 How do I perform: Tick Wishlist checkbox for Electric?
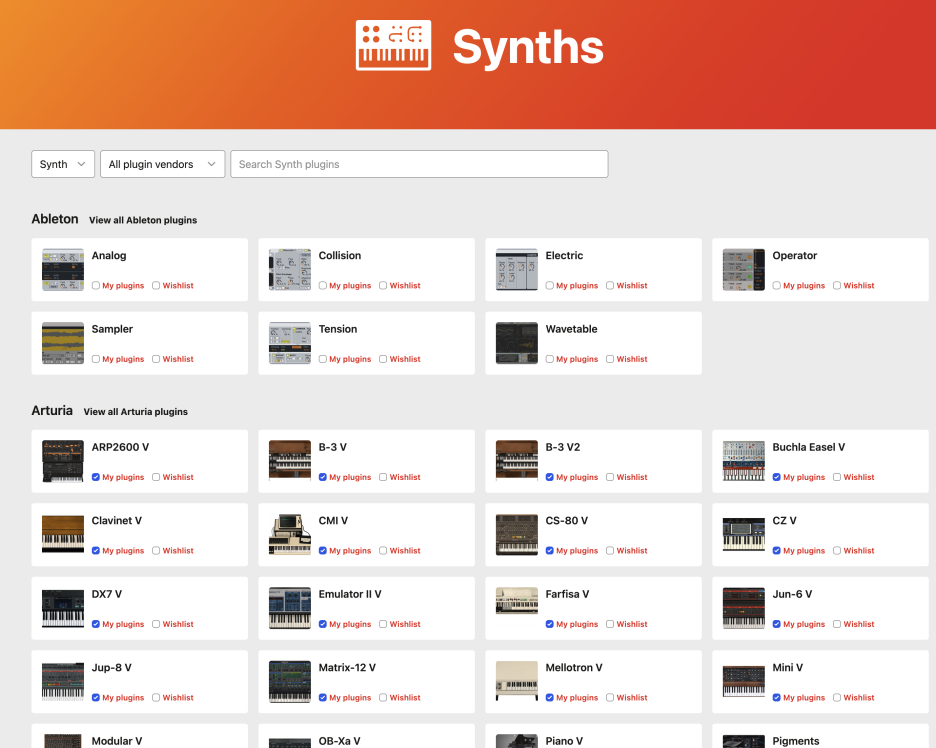pyautogui.click(x=609, y=285)
